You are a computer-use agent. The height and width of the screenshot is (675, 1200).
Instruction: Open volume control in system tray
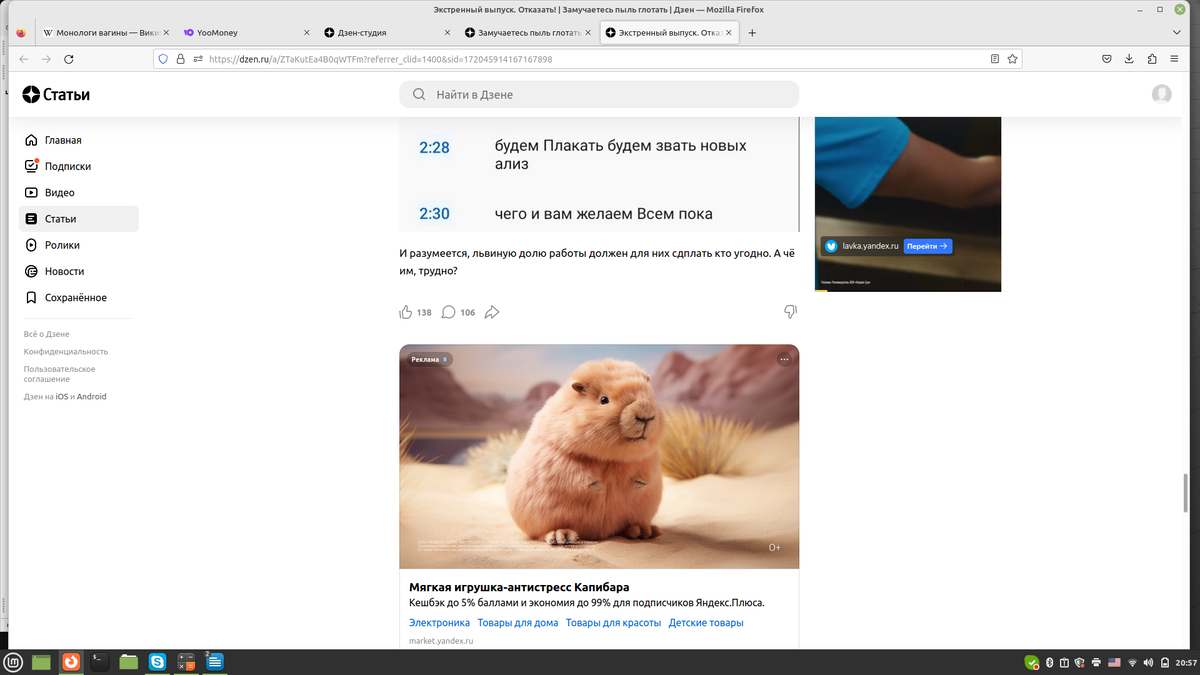point(1149,662)
